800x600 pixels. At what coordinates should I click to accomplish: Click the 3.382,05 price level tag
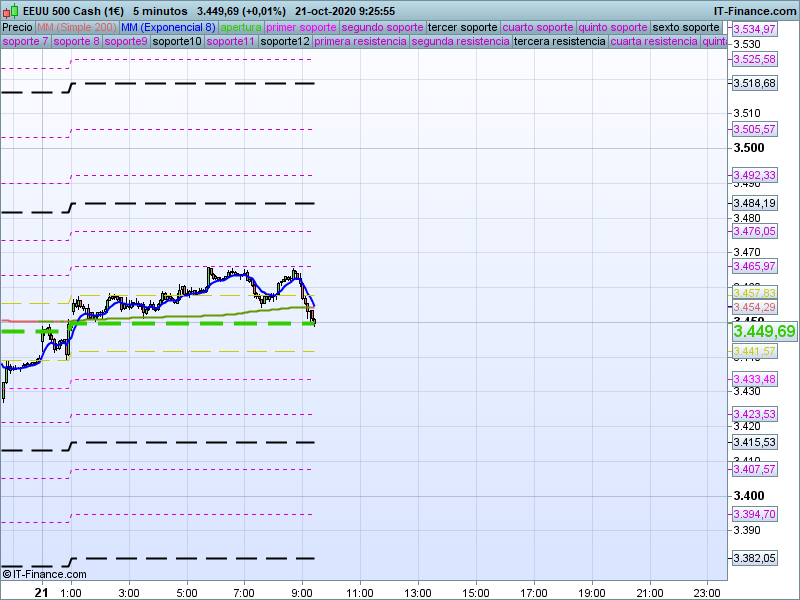pos(755,558)
